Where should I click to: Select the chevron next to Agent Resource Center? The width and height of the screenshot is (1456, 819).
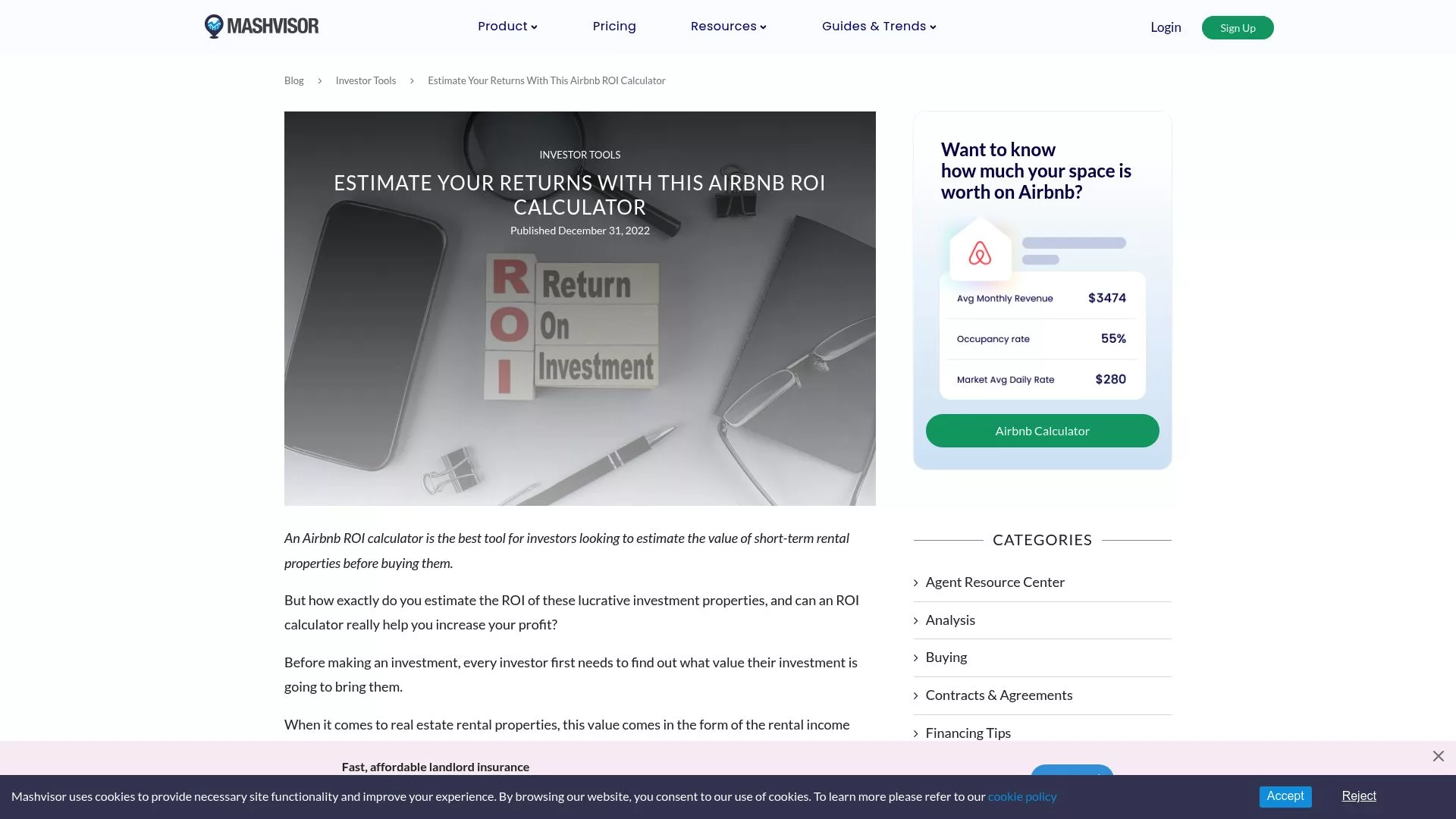coord(917,582)
